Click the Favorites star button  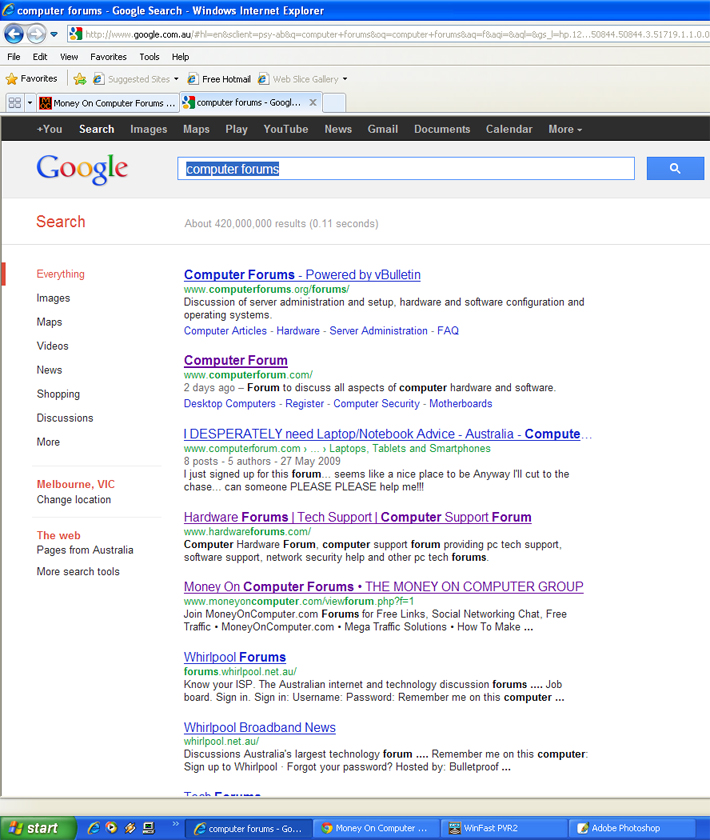click(x=32, y=79)
